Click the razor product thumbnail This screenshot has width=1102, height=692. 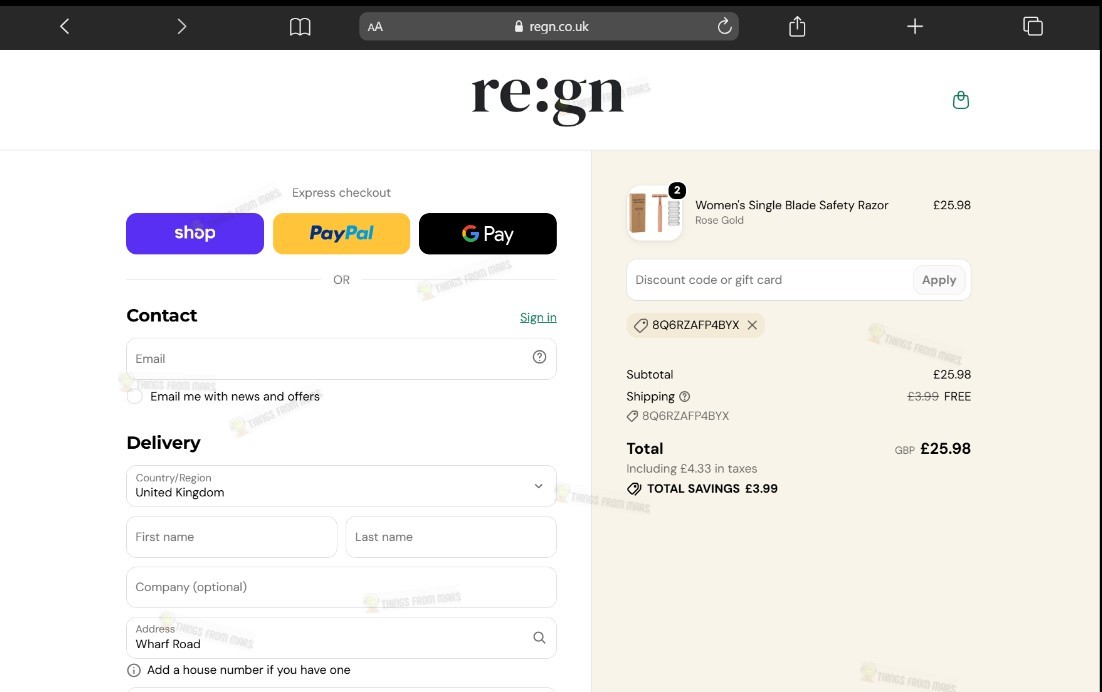coord(655,213)
